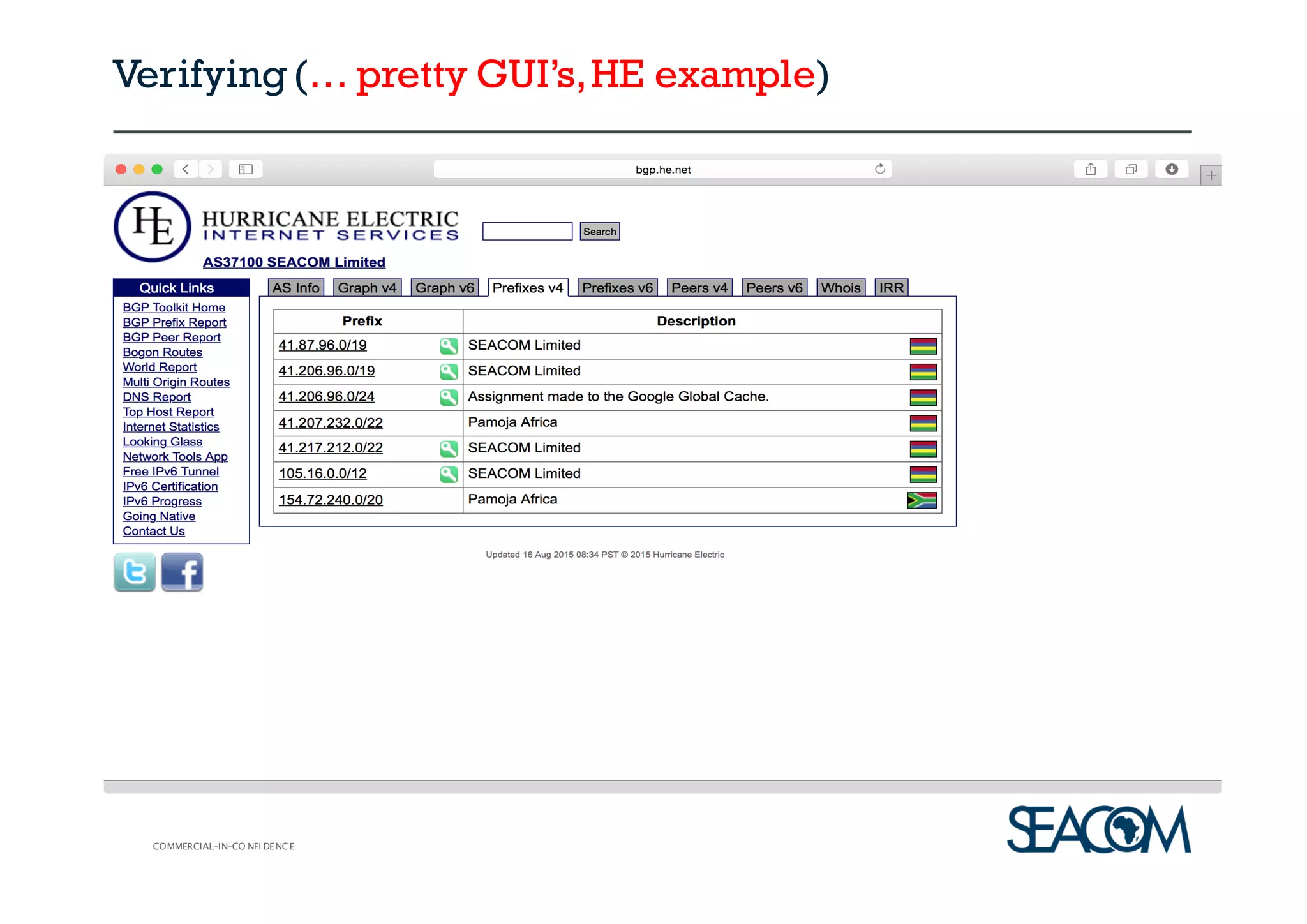Focus the search text field
Viewport: 1307px width, 924px height.
click(x=528, y=231)
